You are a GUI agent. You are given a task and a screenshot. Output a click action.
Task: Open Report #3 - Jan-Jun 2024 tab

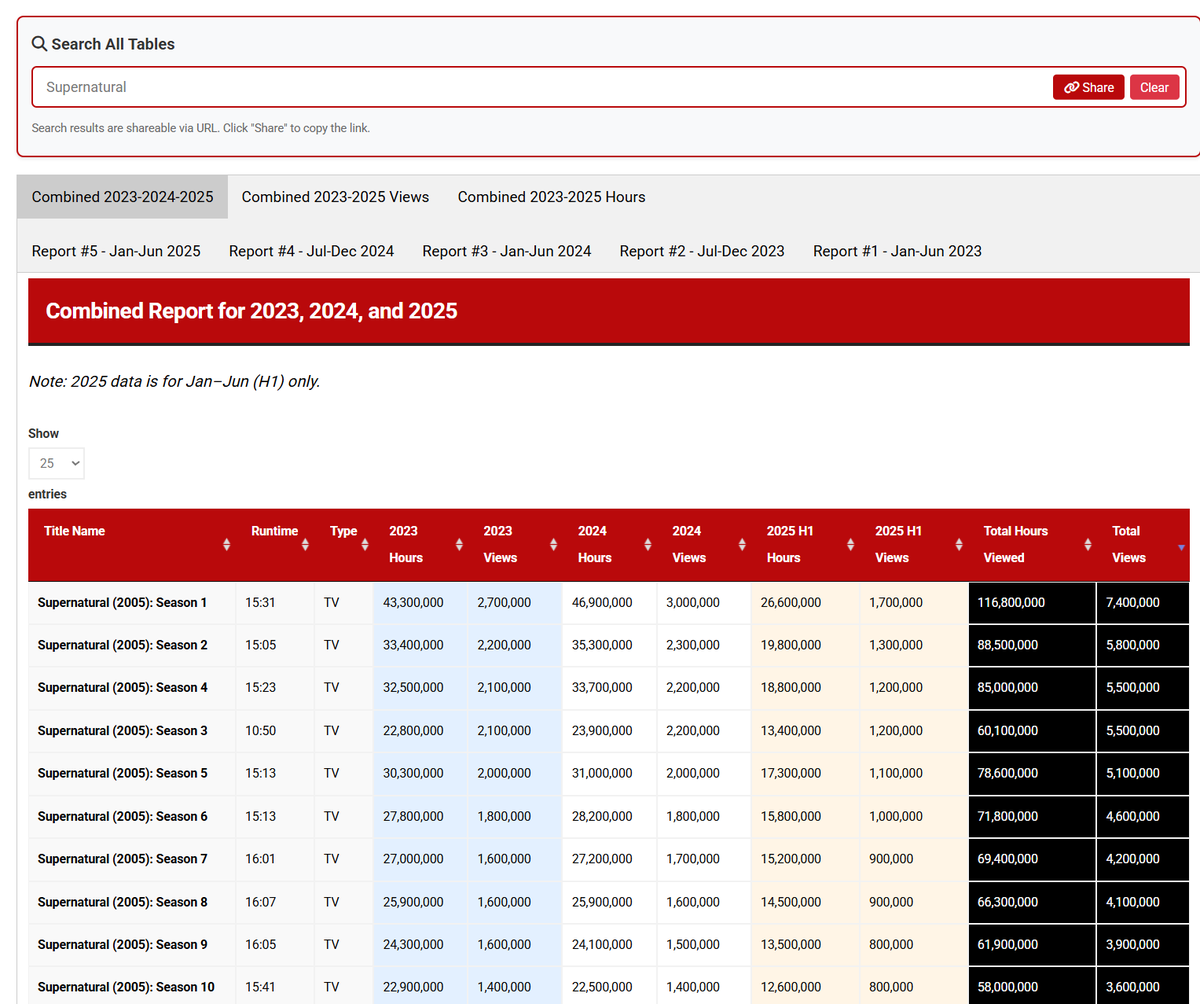coord(506,251)
